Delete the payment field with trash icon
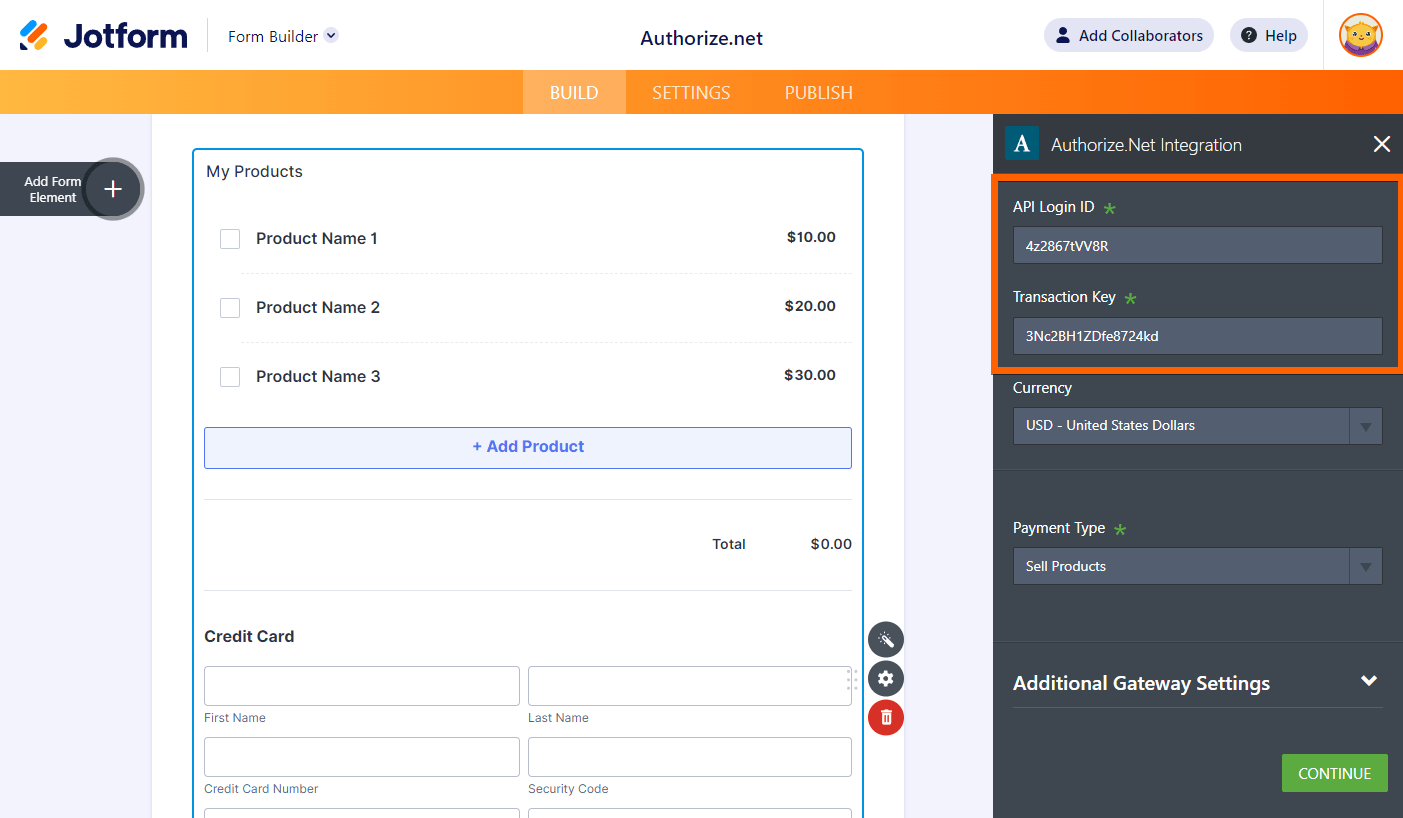This screenshot has width=1403, height=818. tap(885, 717)
